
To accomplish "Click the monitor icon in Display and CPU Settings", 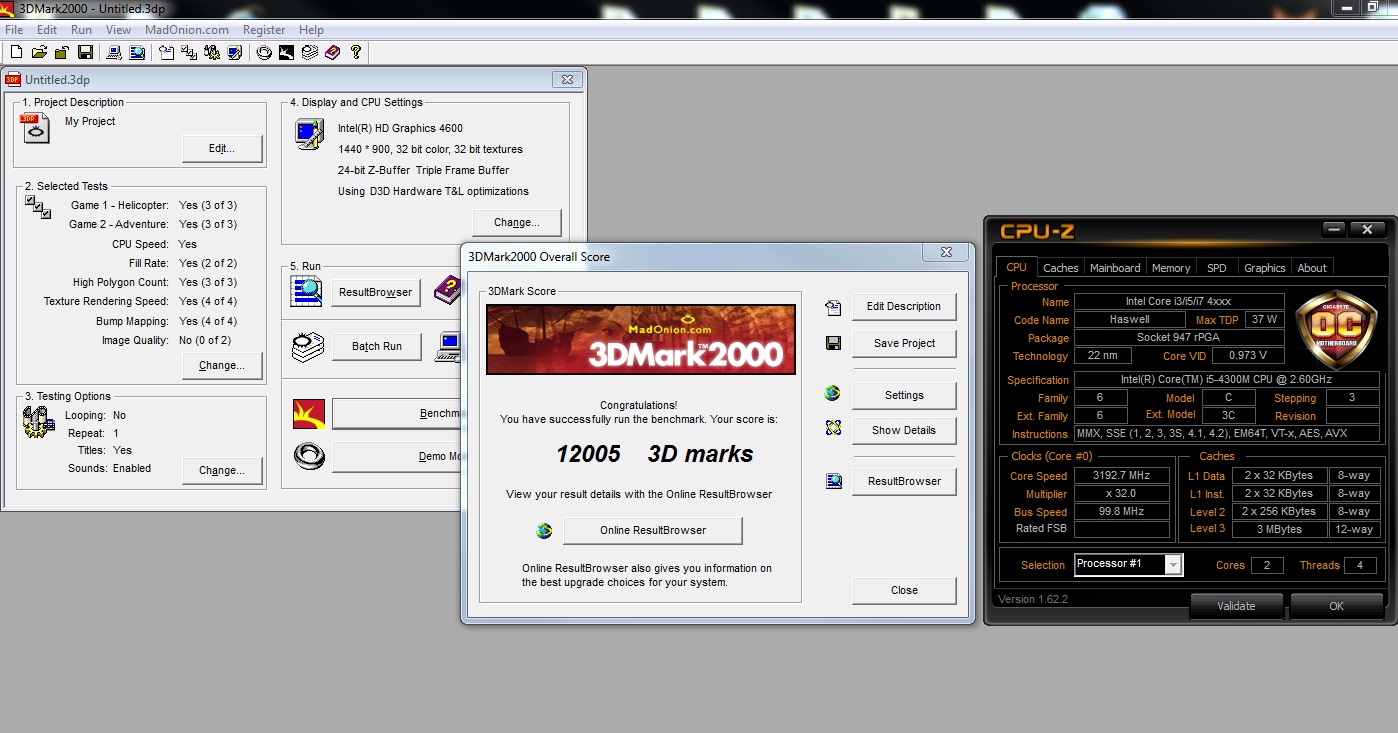I will click(309, 134).
